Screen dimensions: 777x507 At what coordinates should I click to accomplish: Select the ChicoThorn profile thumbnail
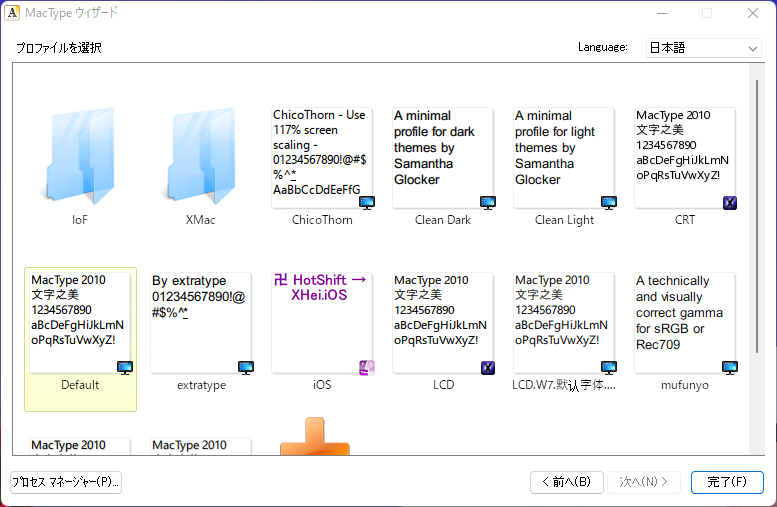click(322, 158)
